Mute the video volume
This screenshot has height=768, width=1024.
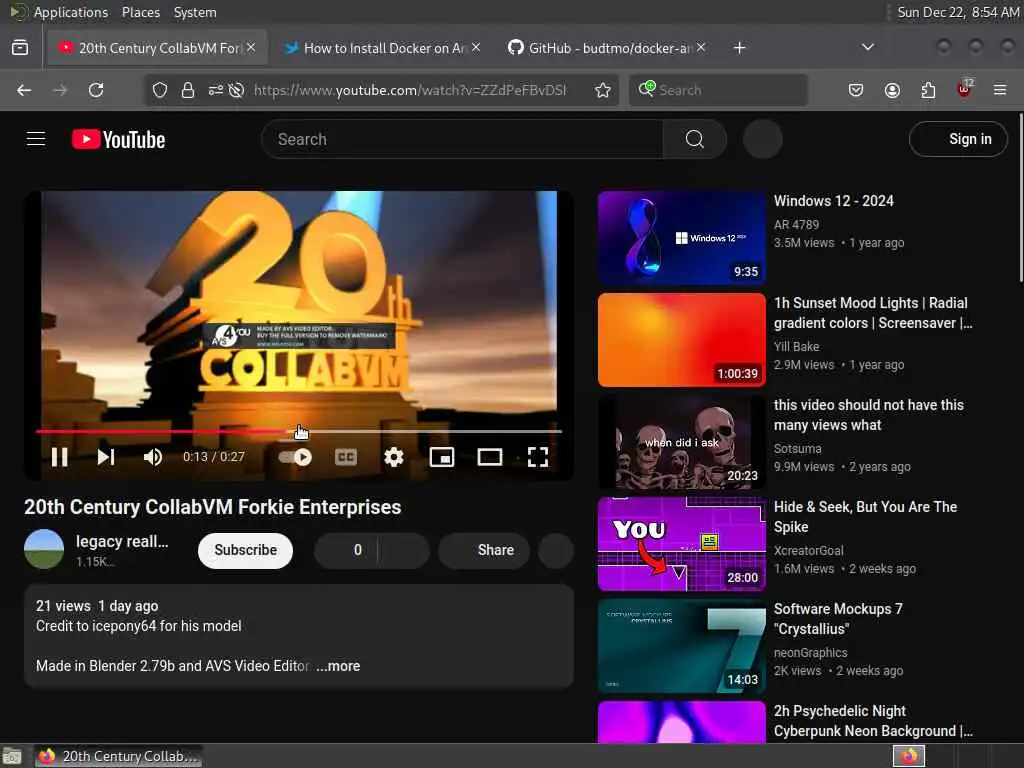tap(152, 457)
